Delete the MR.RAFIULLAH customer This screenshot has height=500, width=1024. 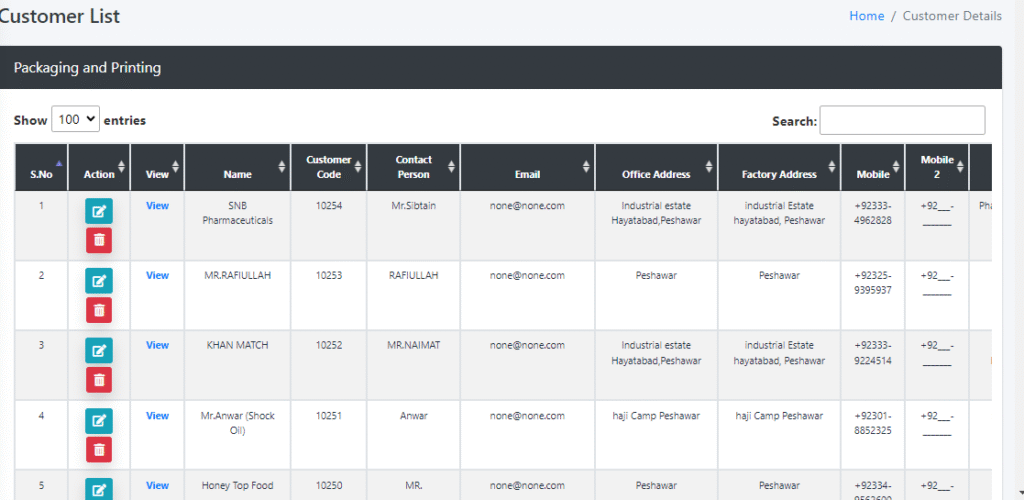[x=99, y=310]
